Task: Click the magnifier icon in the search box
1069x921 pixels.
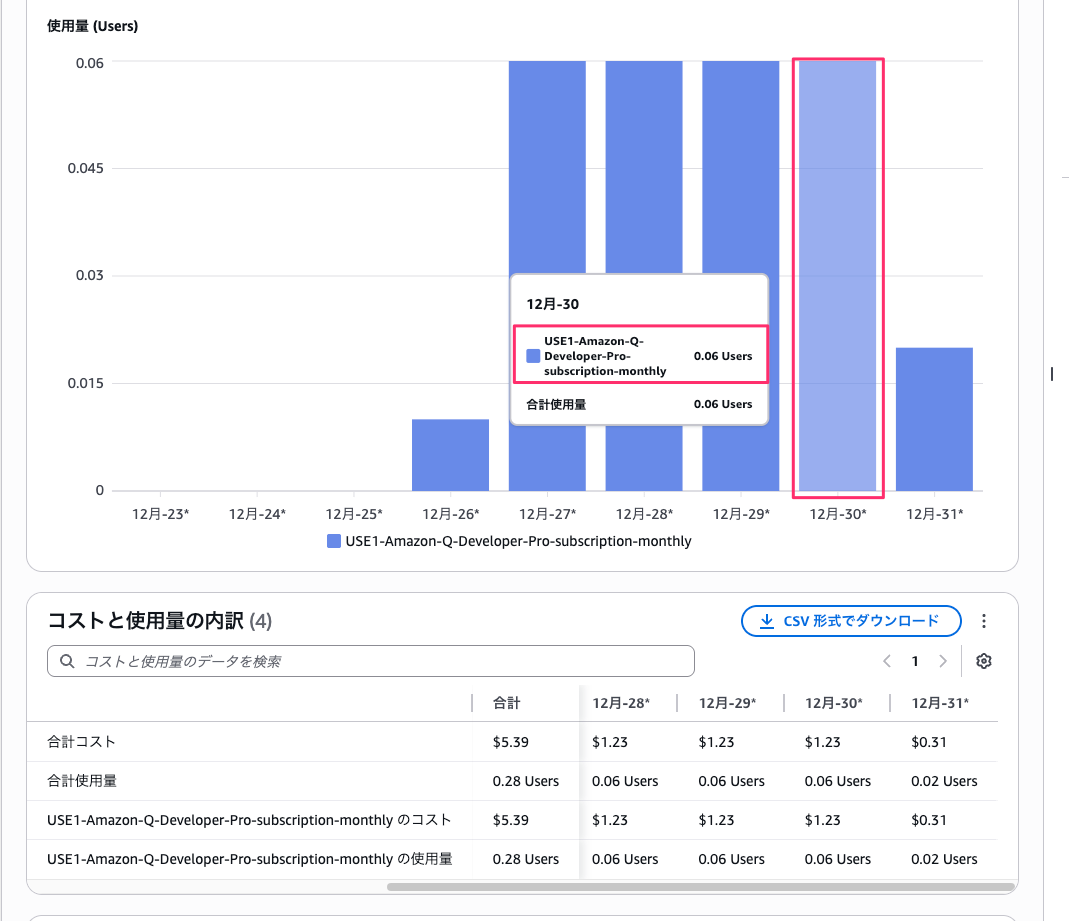Action: (x=67, y=661)
